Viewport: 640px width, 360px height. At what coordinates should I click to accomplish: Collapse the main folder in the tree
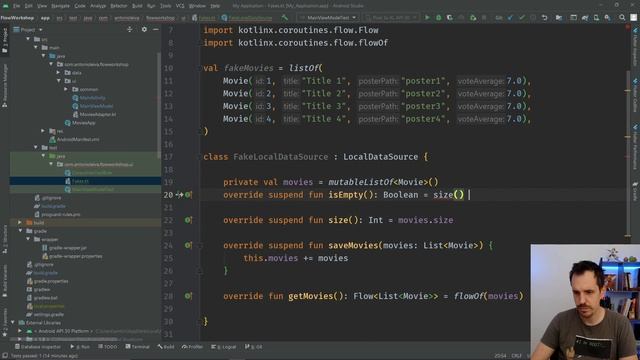point(36,47)
